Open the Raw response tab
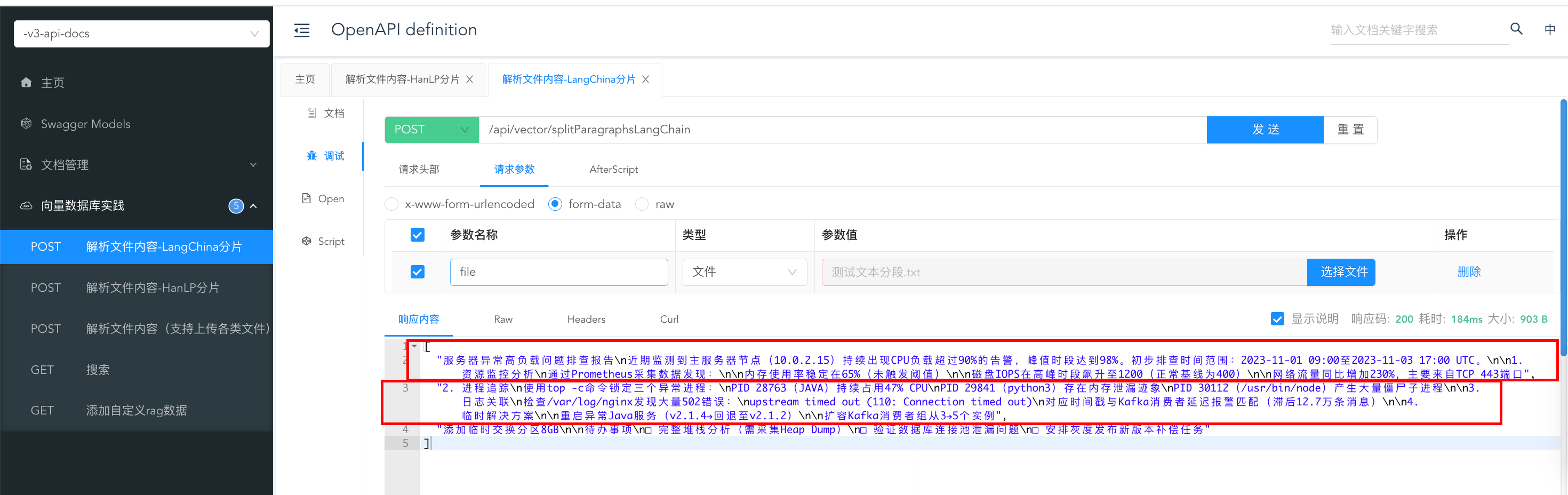 point(503,319)
